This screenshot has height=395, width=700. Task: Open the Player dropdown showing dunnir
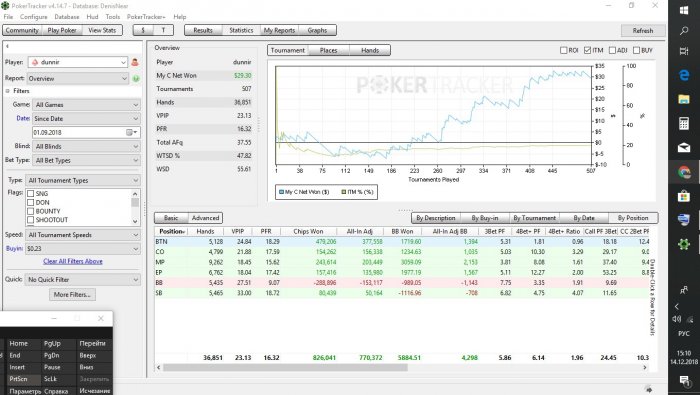pyautogui.click(x=78, y=62)
